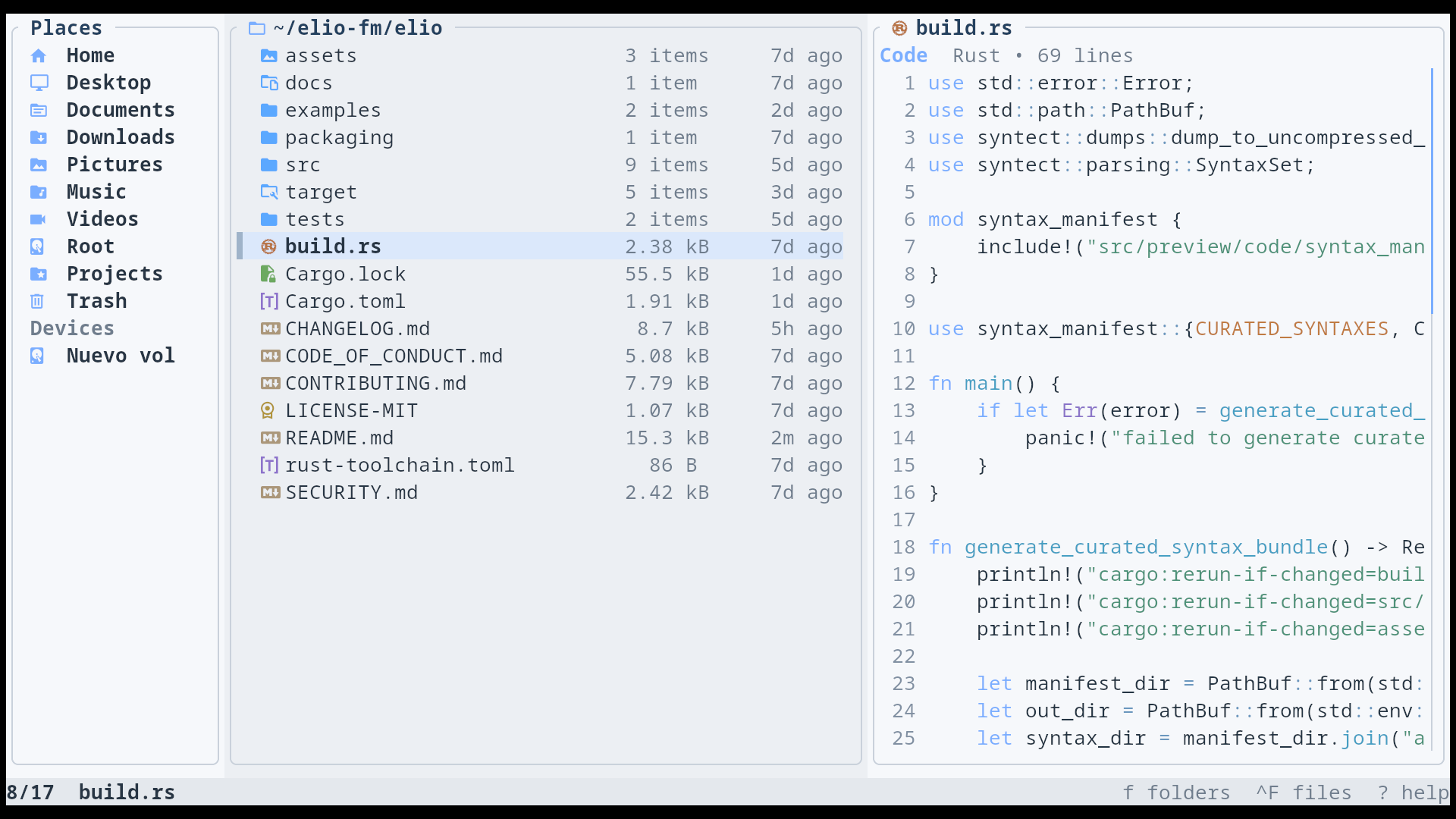Click the Videos camera icon
This screenshot has height=819, width=1456.
pyautogui.click(x=39, y=220)
